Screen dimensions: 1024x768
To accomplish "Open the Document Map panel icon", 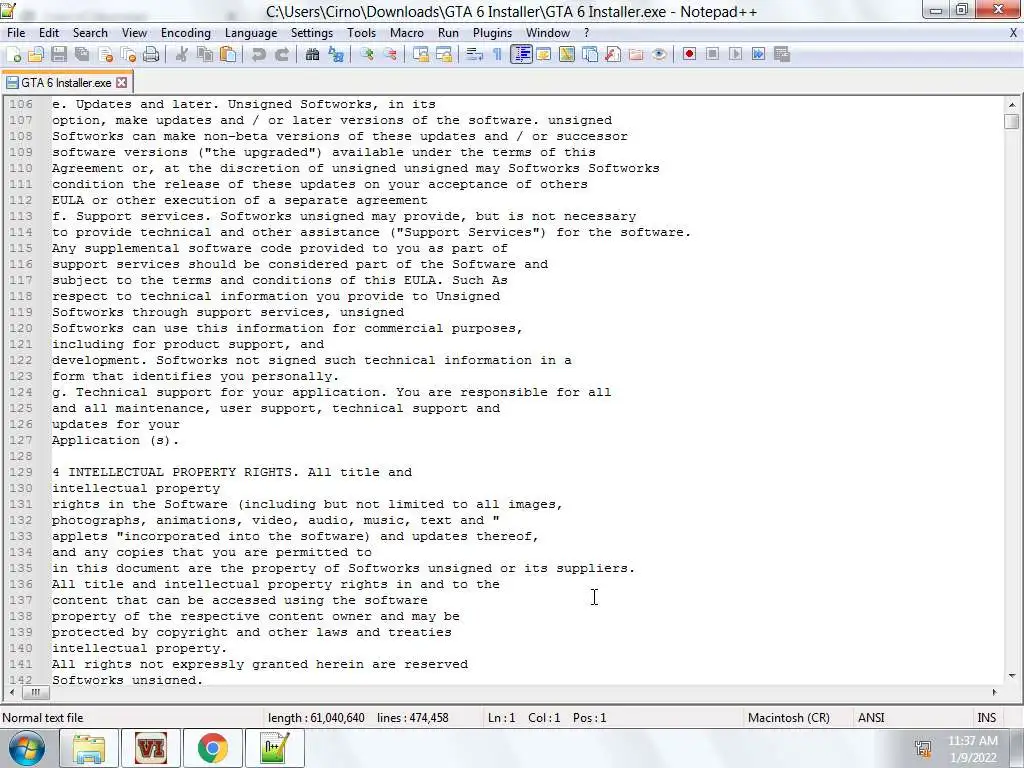I will pos(567,55).
